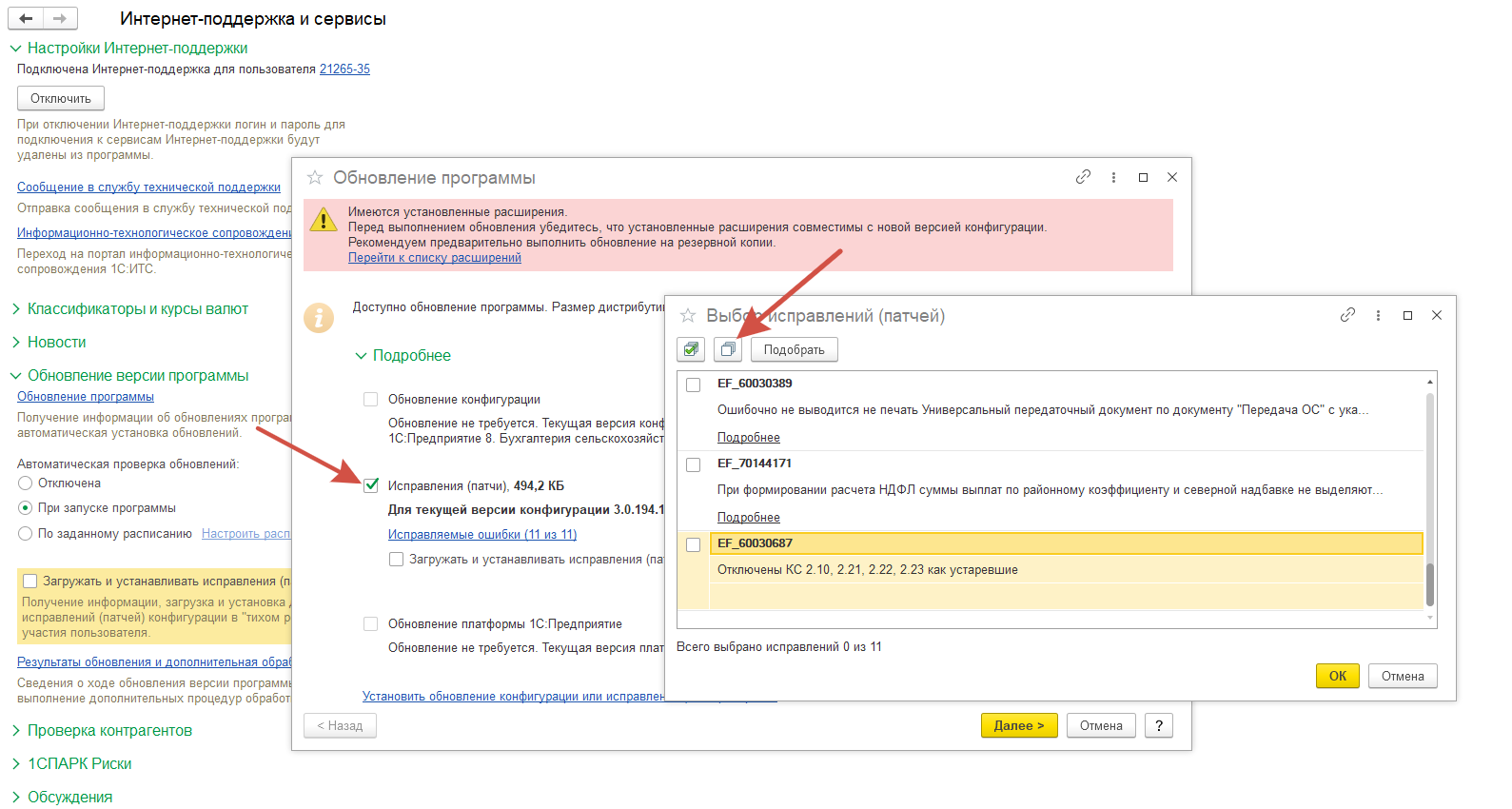Star the patch selection dialog as favorite

point(688,315)
